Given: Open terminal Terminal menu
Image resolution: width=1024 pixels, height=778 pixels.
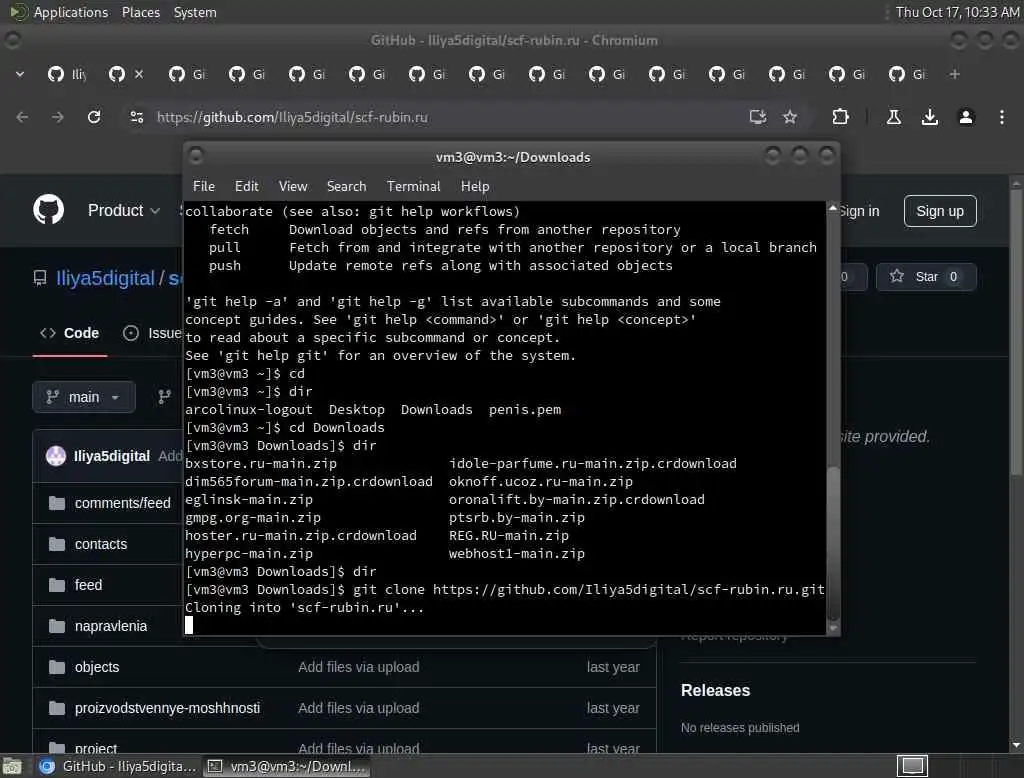Looking at the screenshot, I should click(x=413, y=186).
